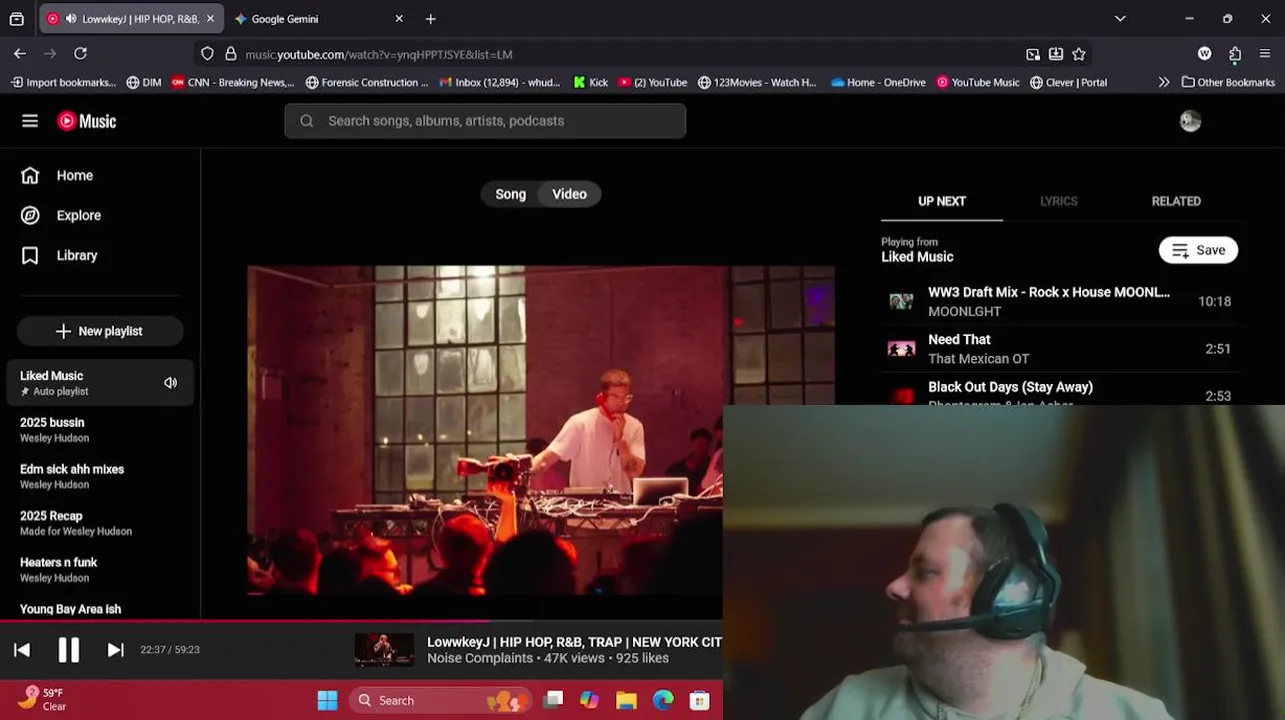Skip to next track
The width and height of the screenshot is (1285, 720).
(115, 650)
